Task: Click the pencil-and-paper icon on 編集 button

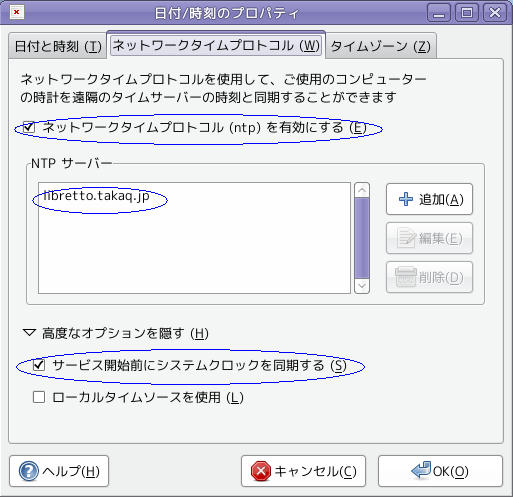Action: (x=406, y=238)
